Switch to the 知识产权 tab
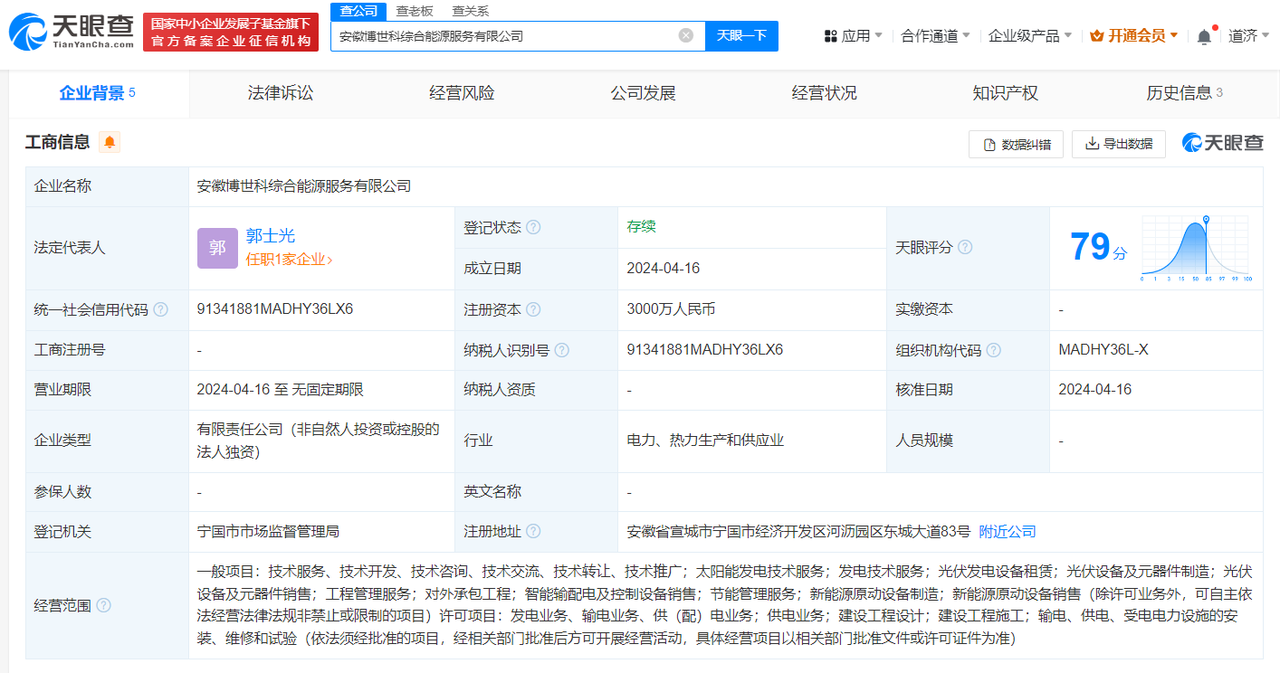This screenshot has width=1280, height=673. tap(1005, 94)
